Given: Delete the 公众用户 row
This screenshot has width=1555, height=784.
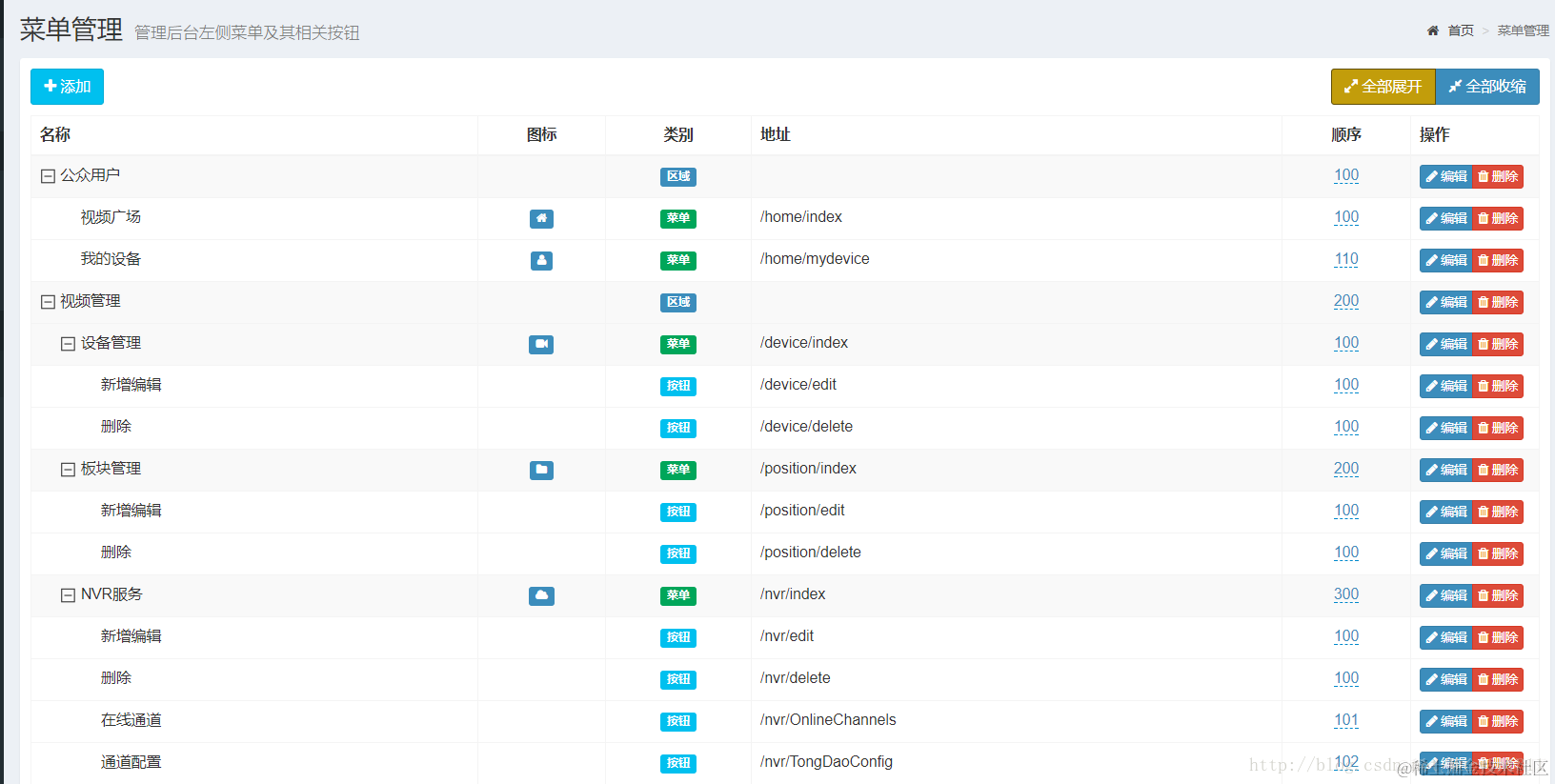Looking at the screenshot, I should click(1498, 176).
